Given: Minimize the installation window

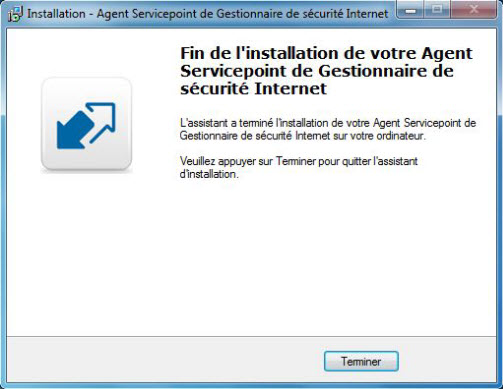Looking at the screenshot, I should coord(410,10).
